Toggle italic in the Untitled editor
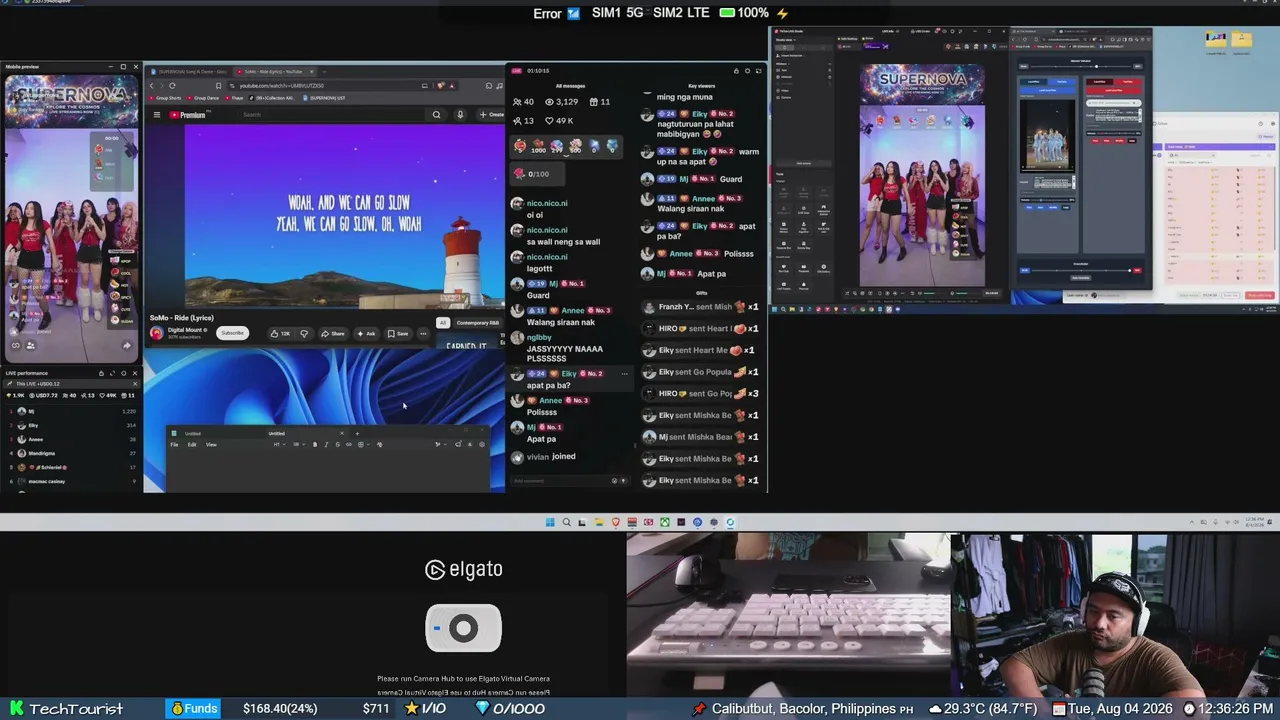 pos(326,445)
